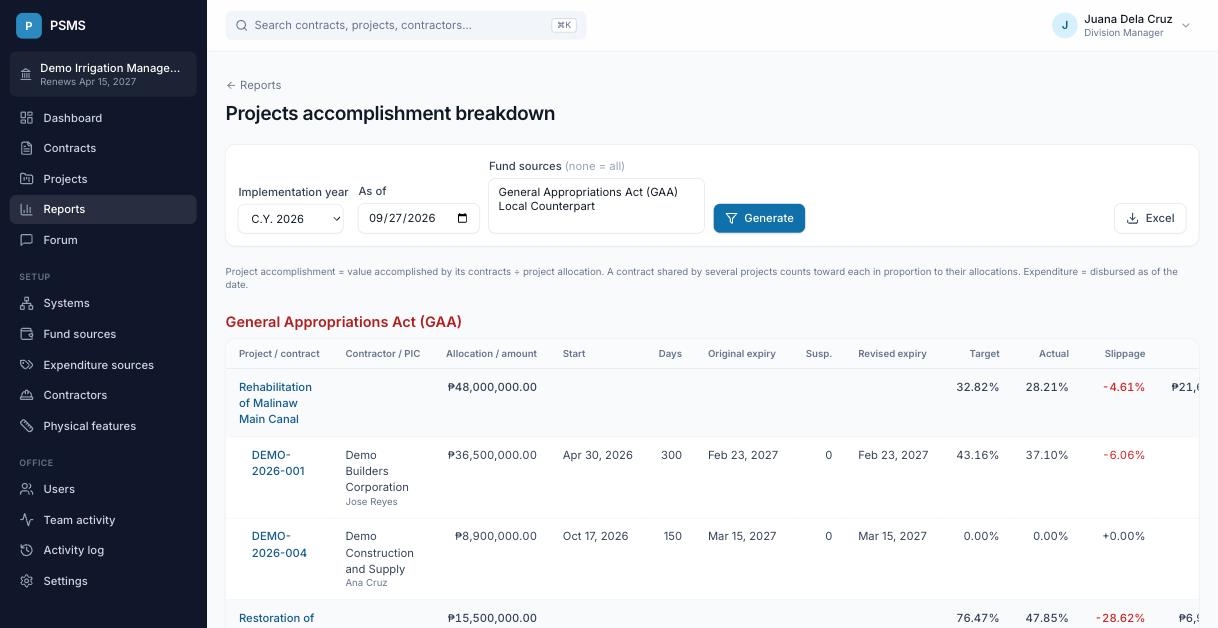
Task: Click the ₱48,000,000.00 allocation cell
Action: point(492,387)
